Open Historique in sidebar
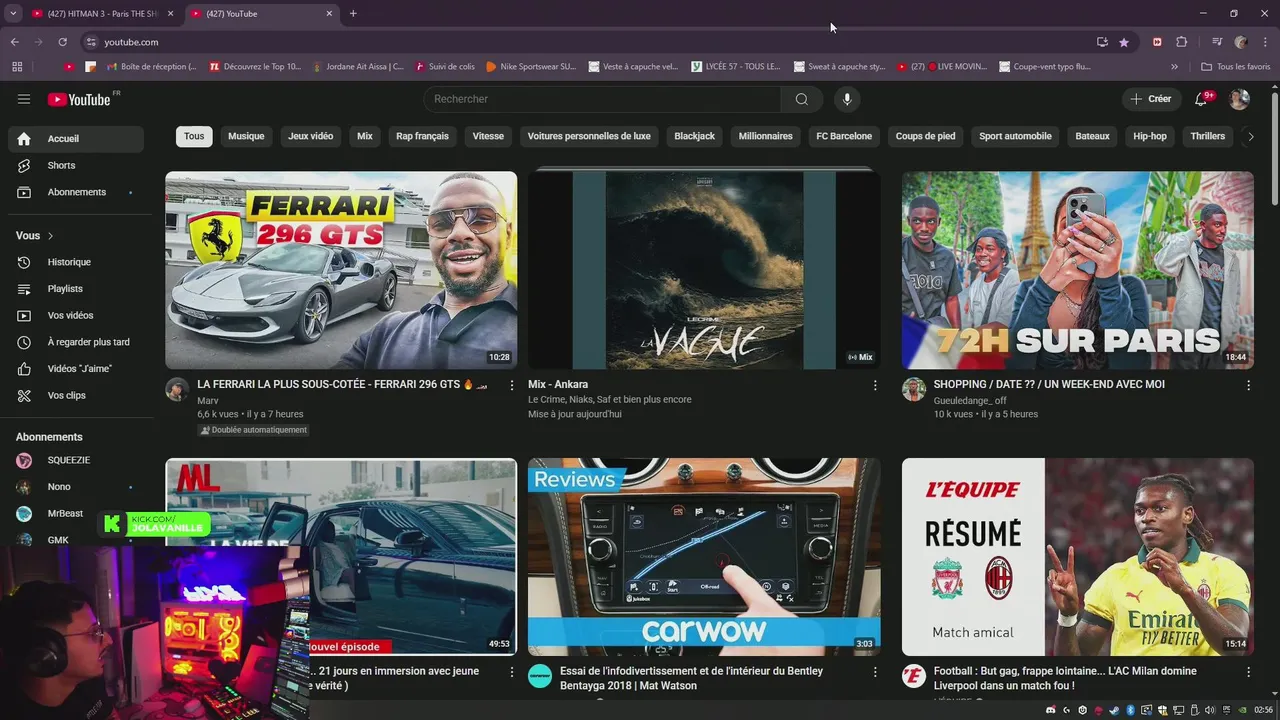Screen dimensions: 1280x720 coord(76,262)
